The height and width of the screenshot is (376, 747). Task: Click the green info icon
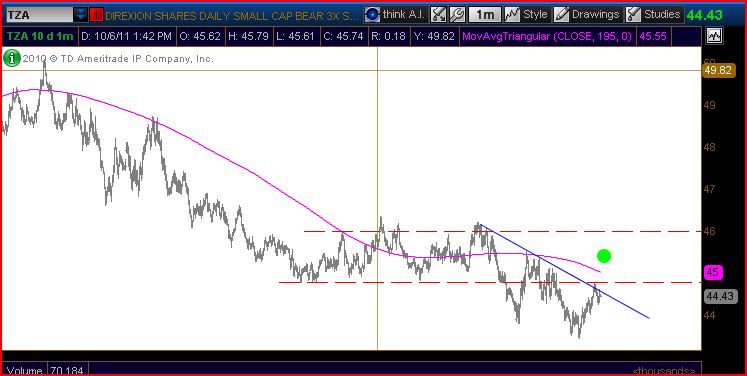[x=11, y=59]
